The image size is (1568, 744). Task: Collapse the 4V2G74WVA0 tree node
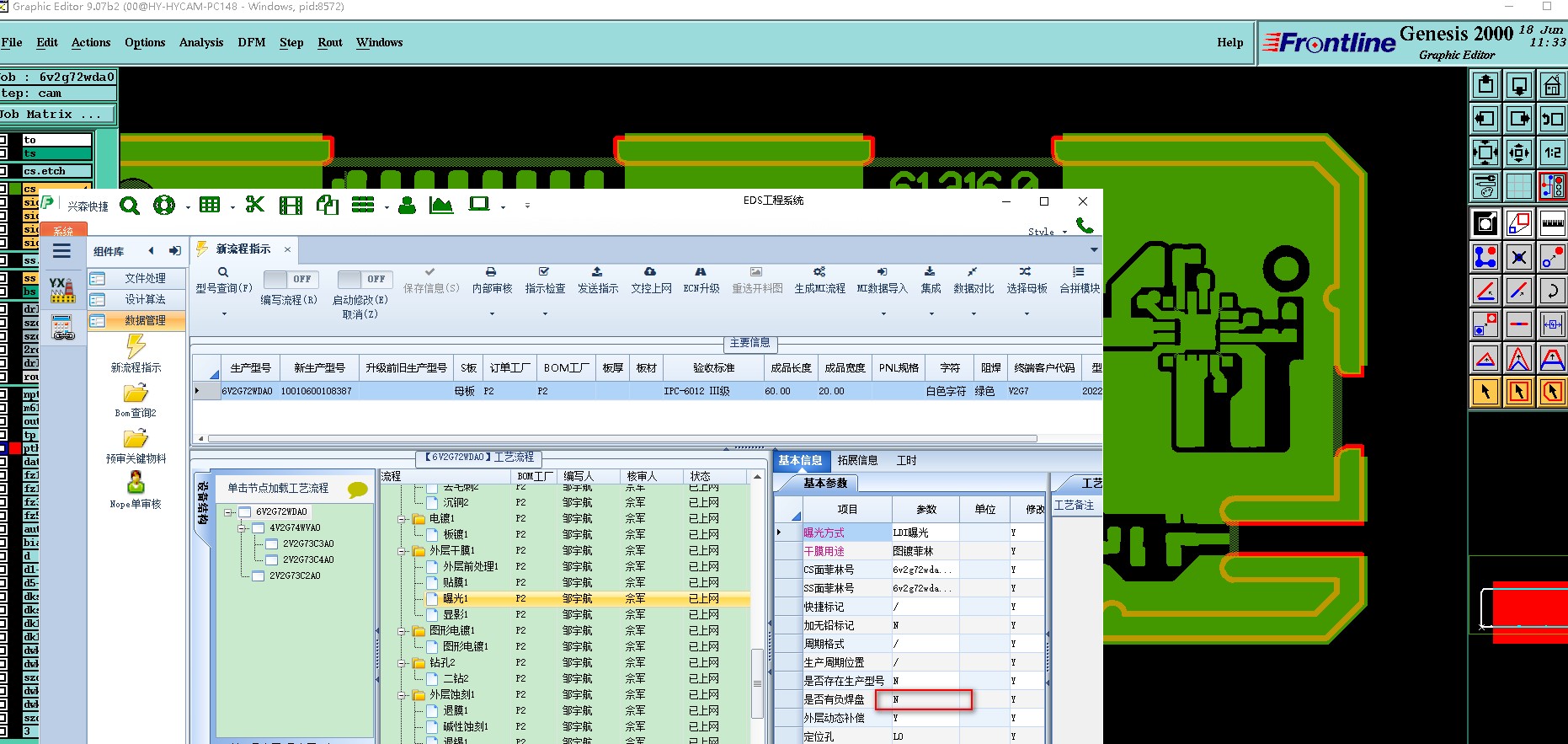243,527
